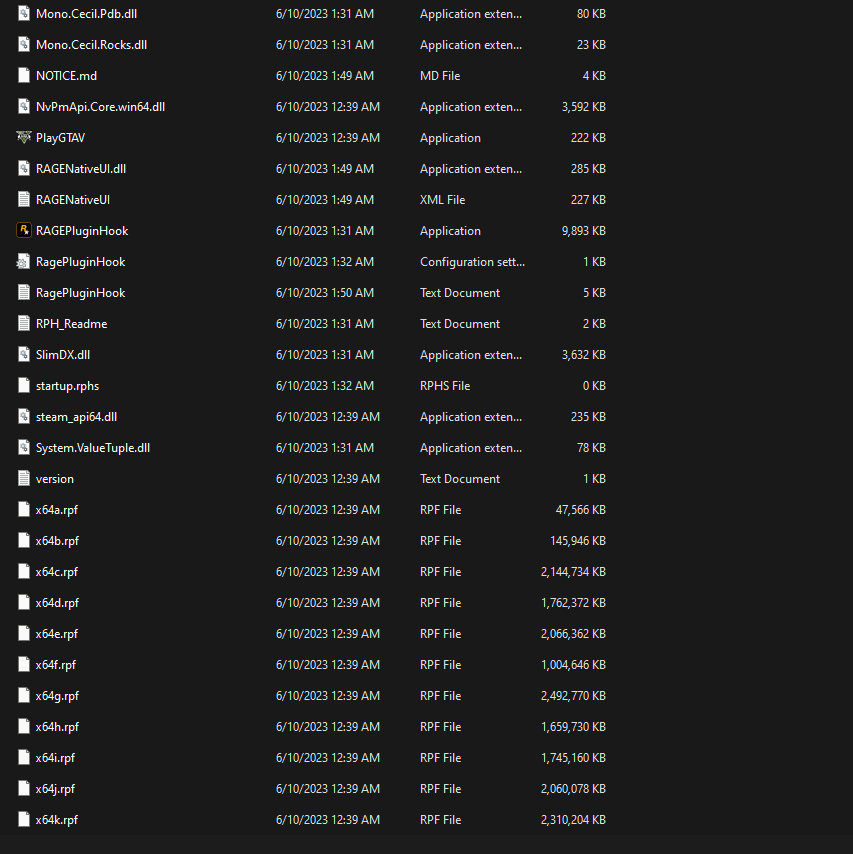This screenshot has height=854, width=853.
Task: Click the RagePluginHook configuration settings gear icon
Action: [x=23, y=262]
